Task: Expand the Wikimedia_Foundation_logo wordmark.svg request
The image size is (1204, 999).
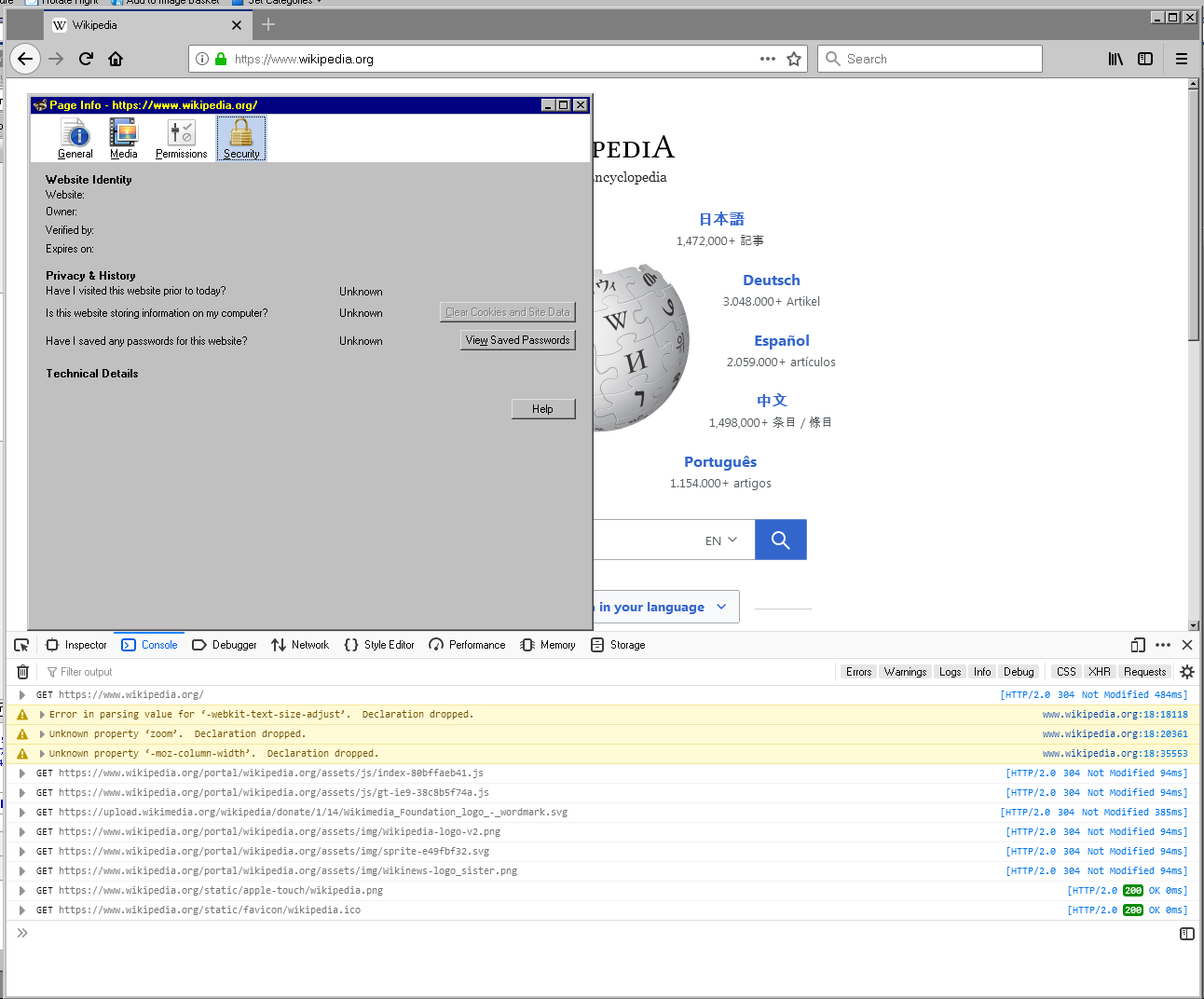Action: [x=22, y=813]
